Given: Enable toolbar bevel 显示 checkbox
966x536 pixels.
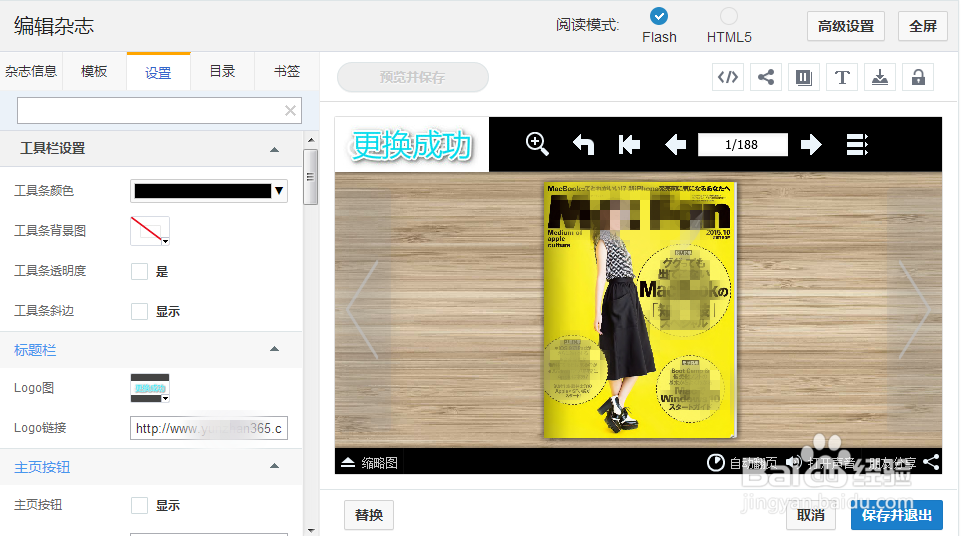Looking at the screenshot, I should pos(139,311).
